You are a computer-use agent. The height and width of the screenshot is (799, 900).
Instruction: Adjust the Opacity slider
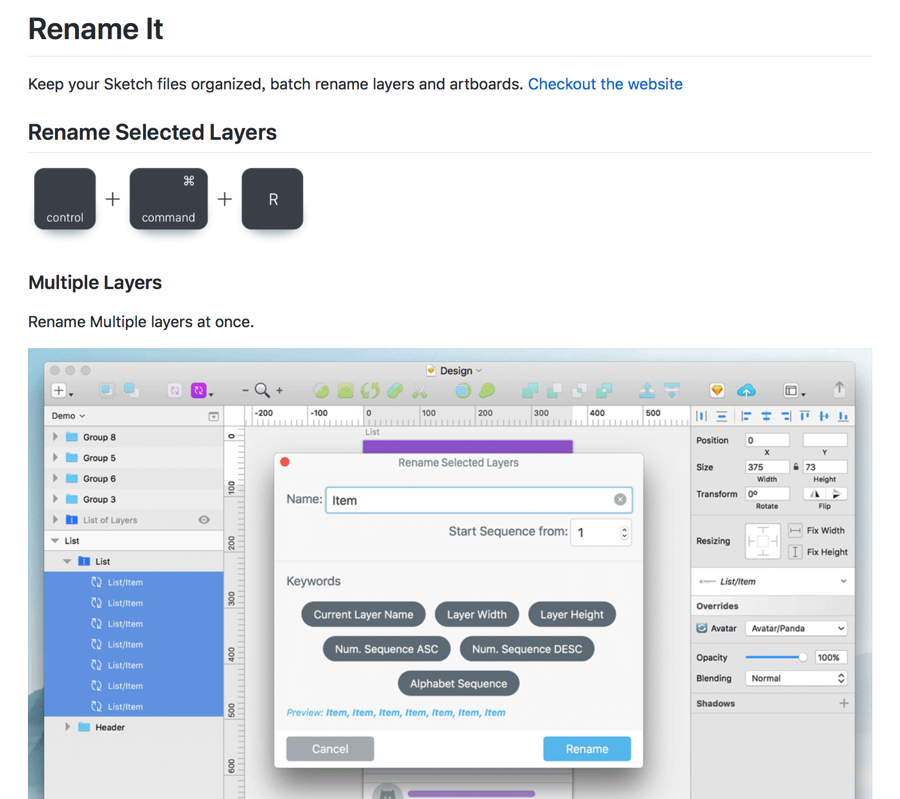point(777,657)
